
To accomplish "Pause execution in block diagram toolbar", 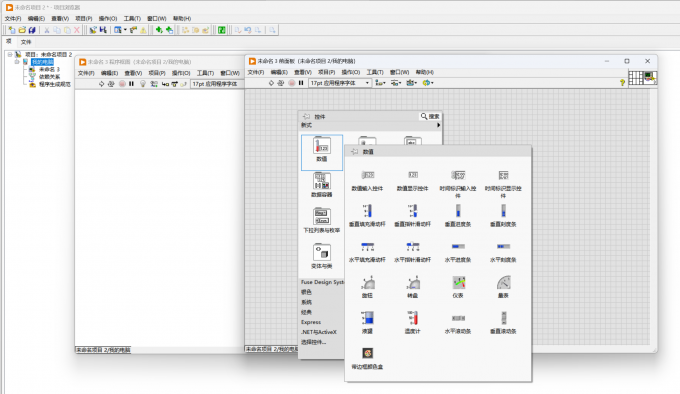I will click(x=131, y=84).
